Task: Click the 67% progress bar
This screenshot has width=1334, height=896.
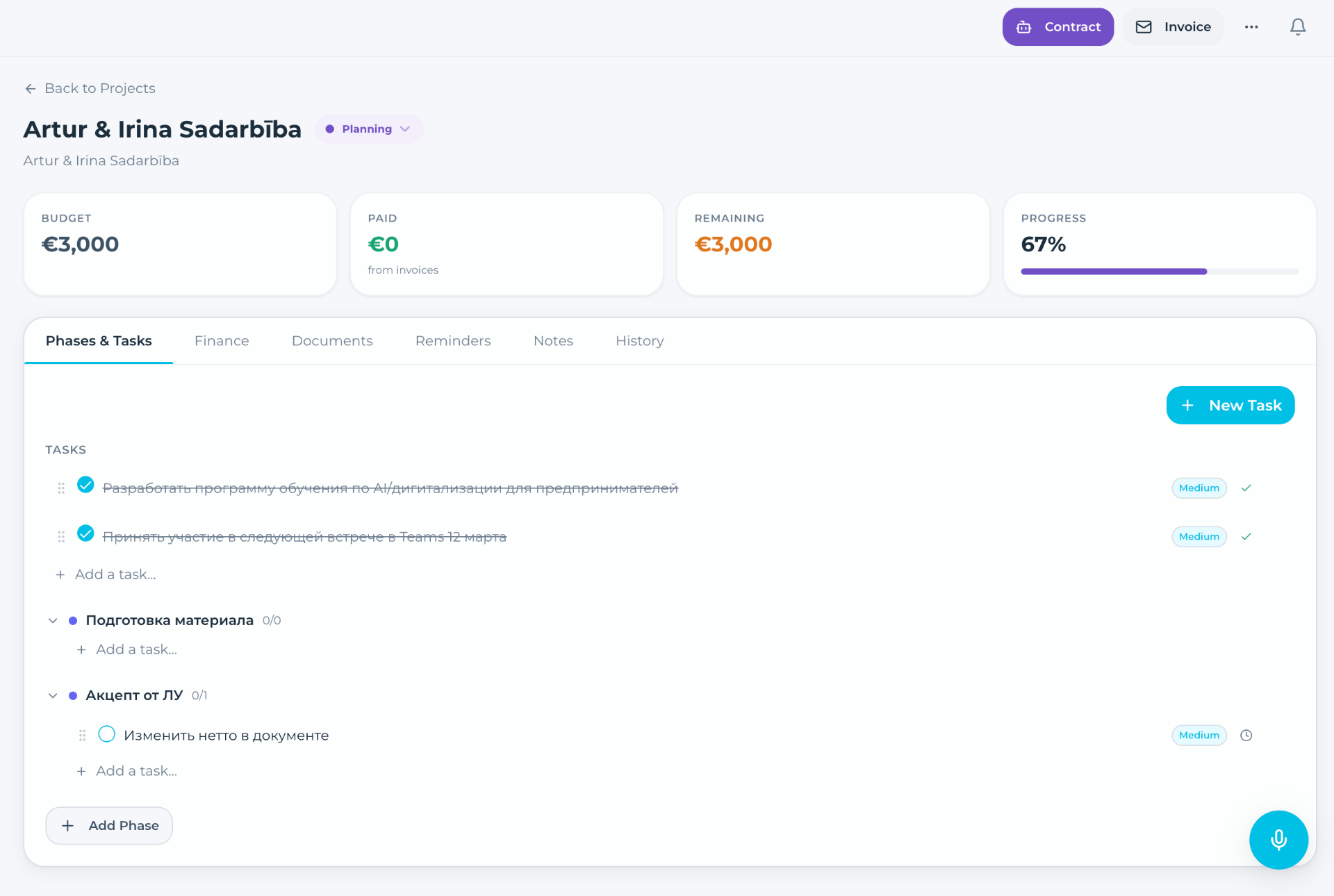Action: point(1160,272)
